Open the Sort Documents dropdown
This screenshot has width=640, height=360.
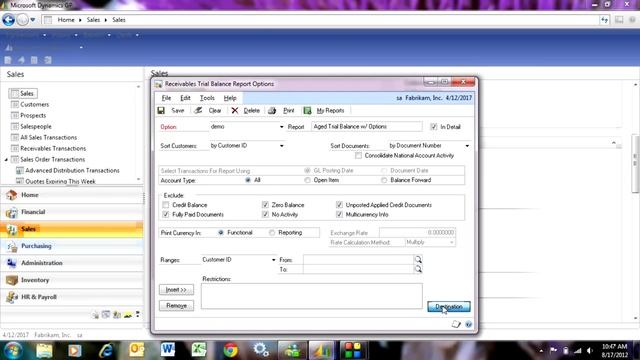(467, 146)
